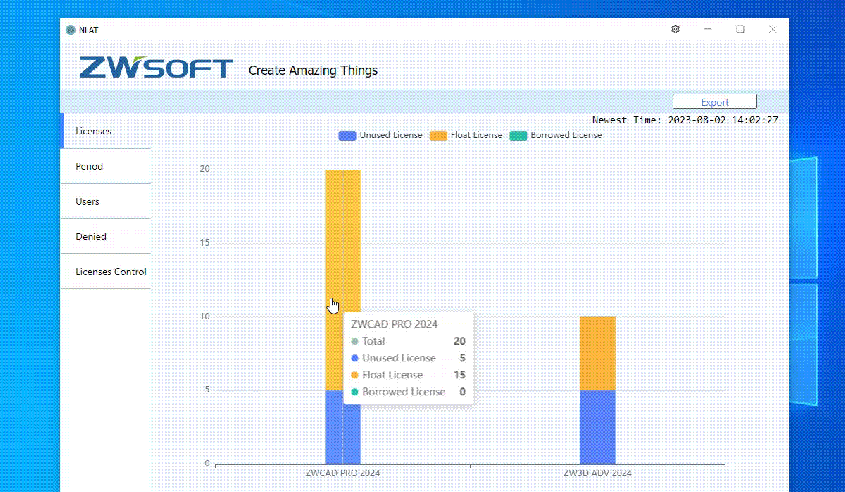The image size is (845, 492).
Task: Click the Newest Time timestamp text
Action: coord(685,120)
